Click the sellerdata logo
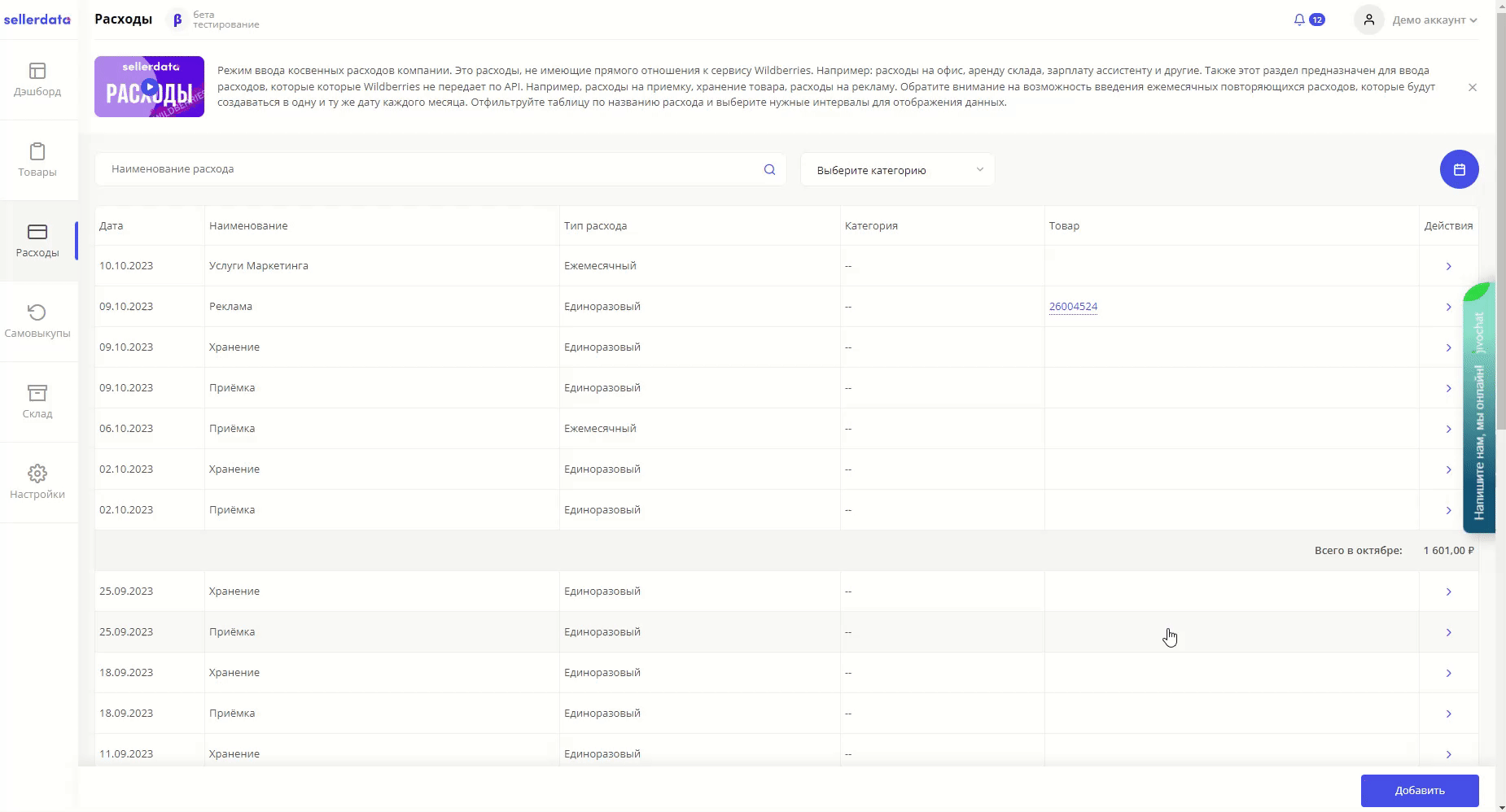 [37, 20]
